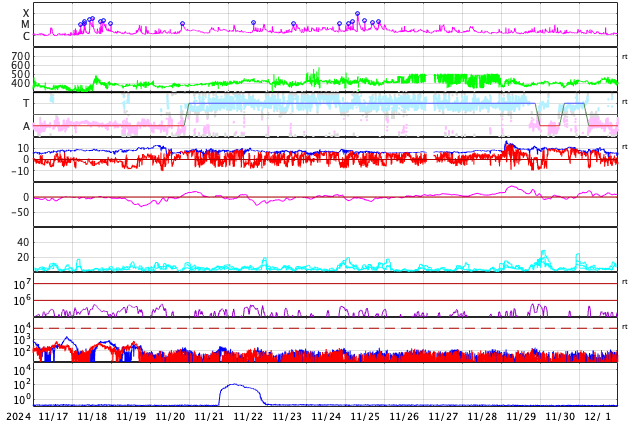Screen dimensions: 634x424
Task: Click the 12/ 1 date label
Action: (599, 416)
